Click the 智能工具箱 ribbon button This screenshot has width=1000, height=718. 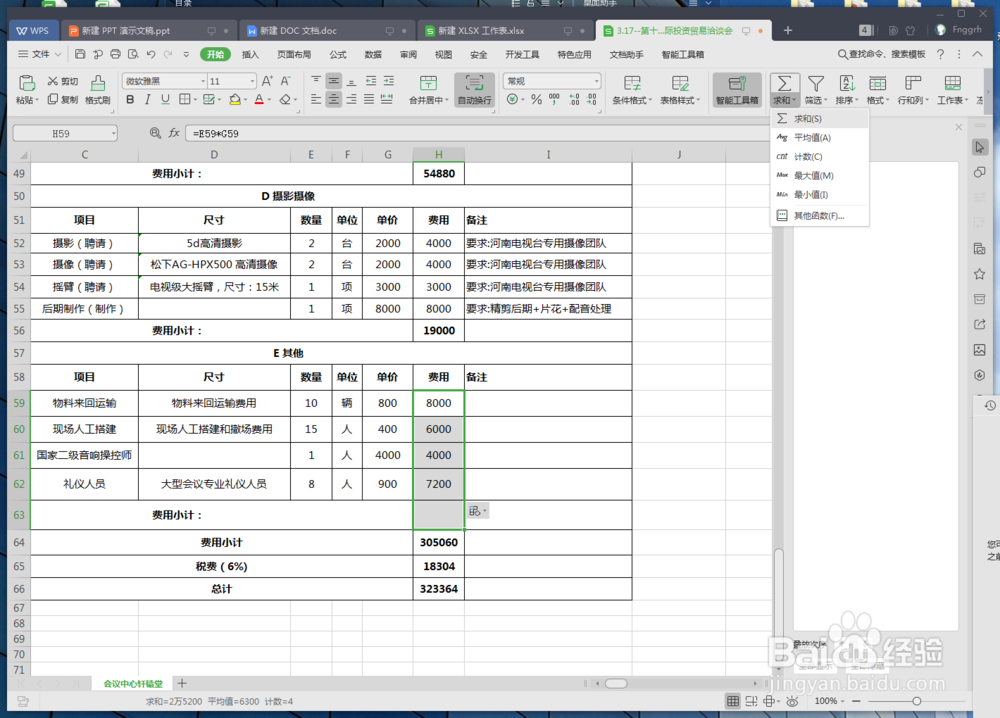pos(737,89)
